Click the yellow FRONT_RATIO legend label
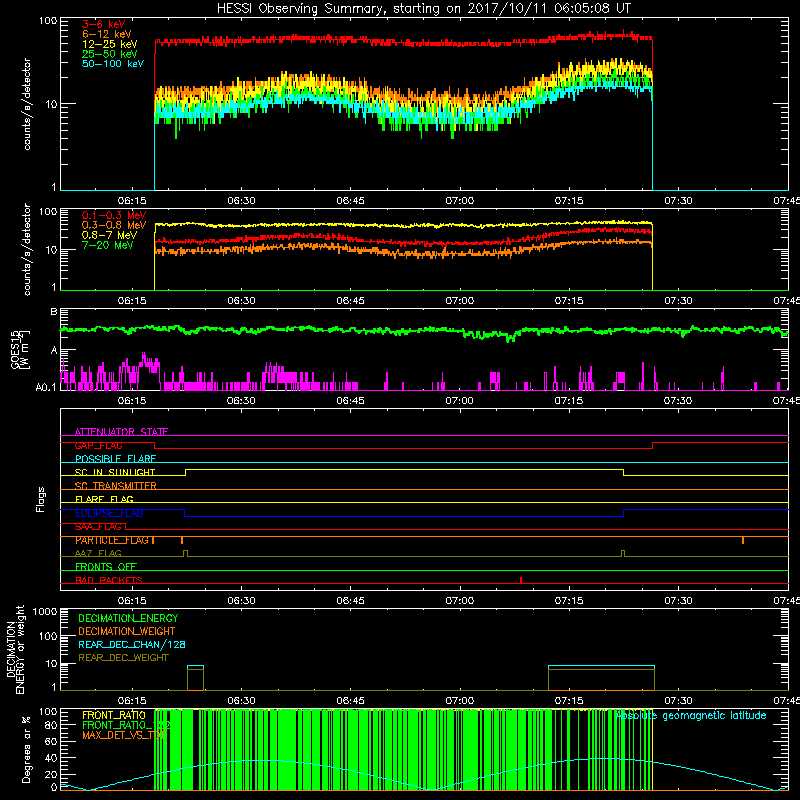The height and width of the screenshot is (800, 800). click(114, 715)
